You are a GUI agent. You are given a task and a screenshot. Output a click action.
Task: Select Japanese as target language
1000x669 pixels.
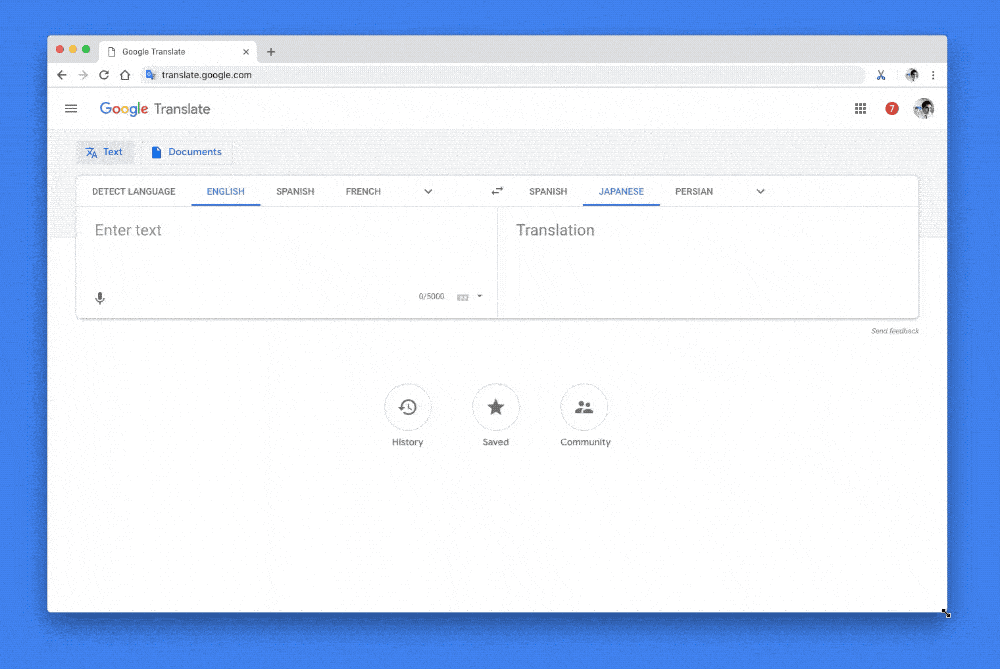pos(621,191)
